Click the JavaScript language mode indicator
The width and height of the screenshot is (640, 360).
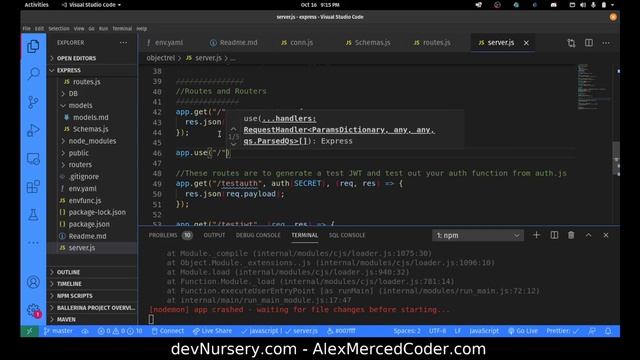pyautogui.click(x=484, y=331)
